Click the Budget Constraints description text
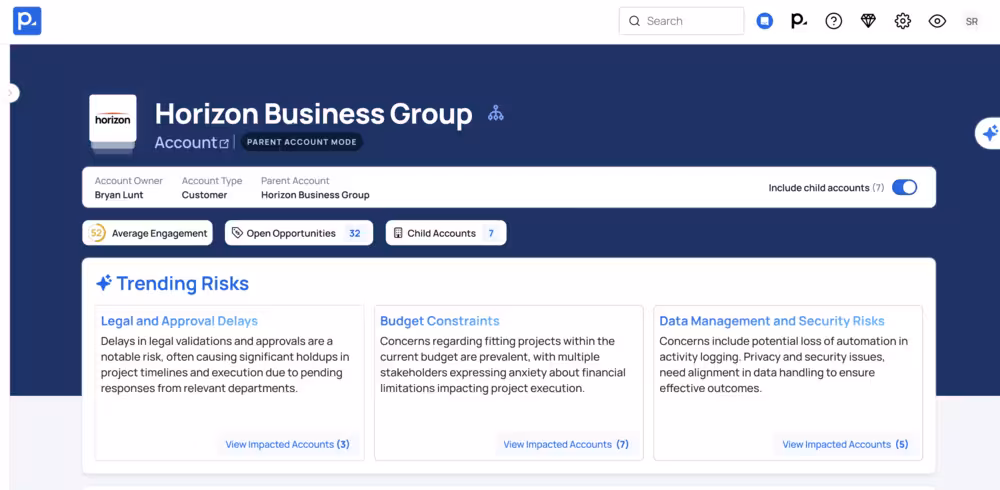 point(503,365)
